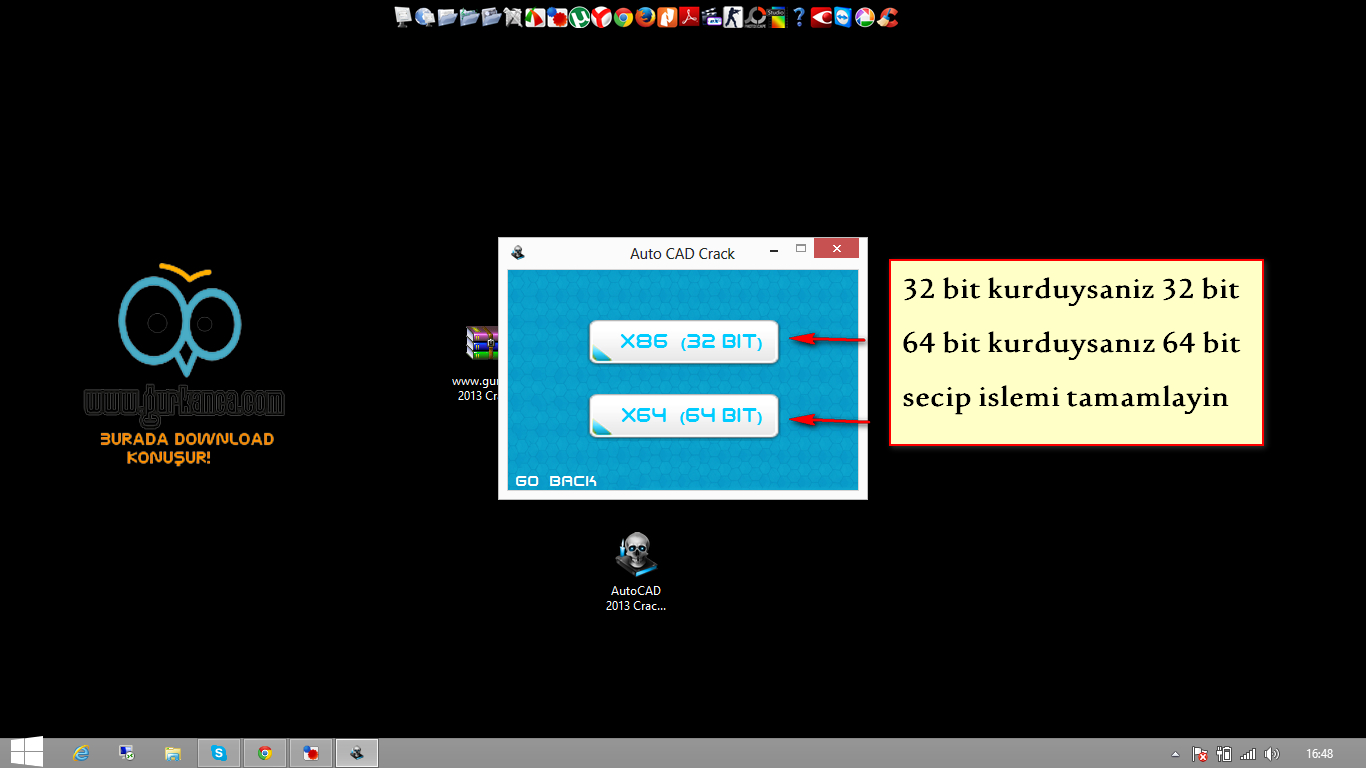Launch Google Chrome from the top dock
Image resolution: width=1366 pixels, height=768 pixels.
point(623,17)
